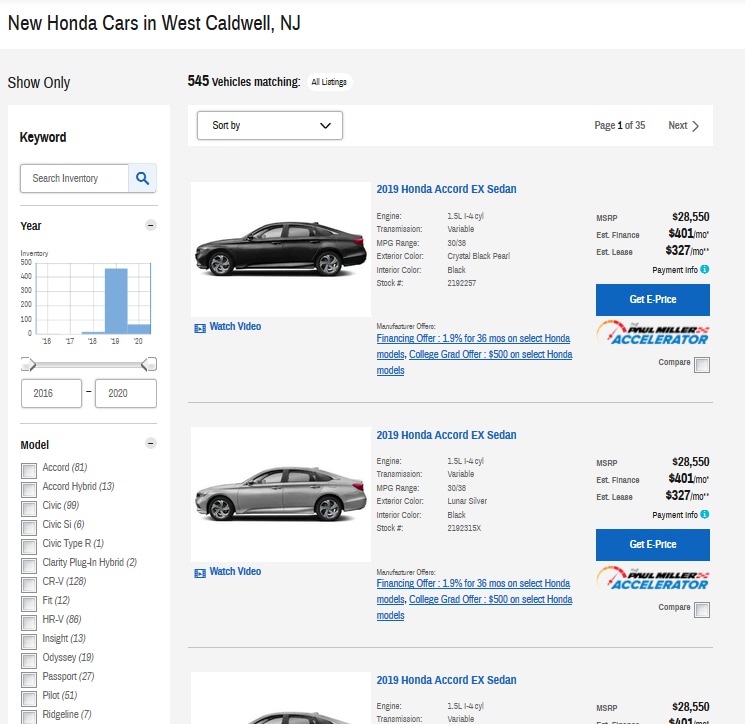Collapse the Model filter section

pyautogui.click(x=151, y=443)
